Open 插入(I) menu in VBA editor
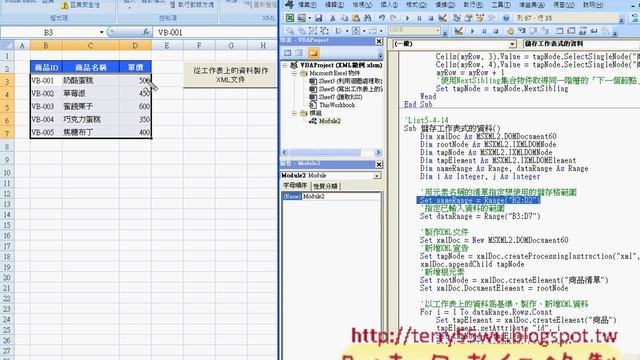The height and width of the screenshot is (360, 640). click(389, 5)
